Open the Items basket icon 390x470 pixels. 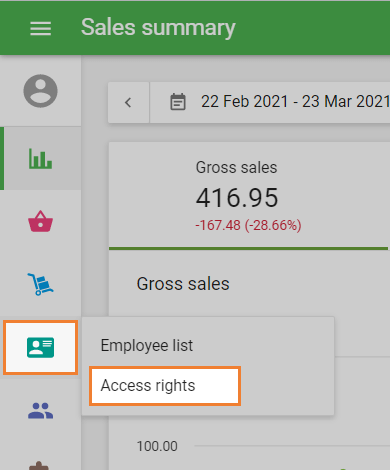(40, 221)
